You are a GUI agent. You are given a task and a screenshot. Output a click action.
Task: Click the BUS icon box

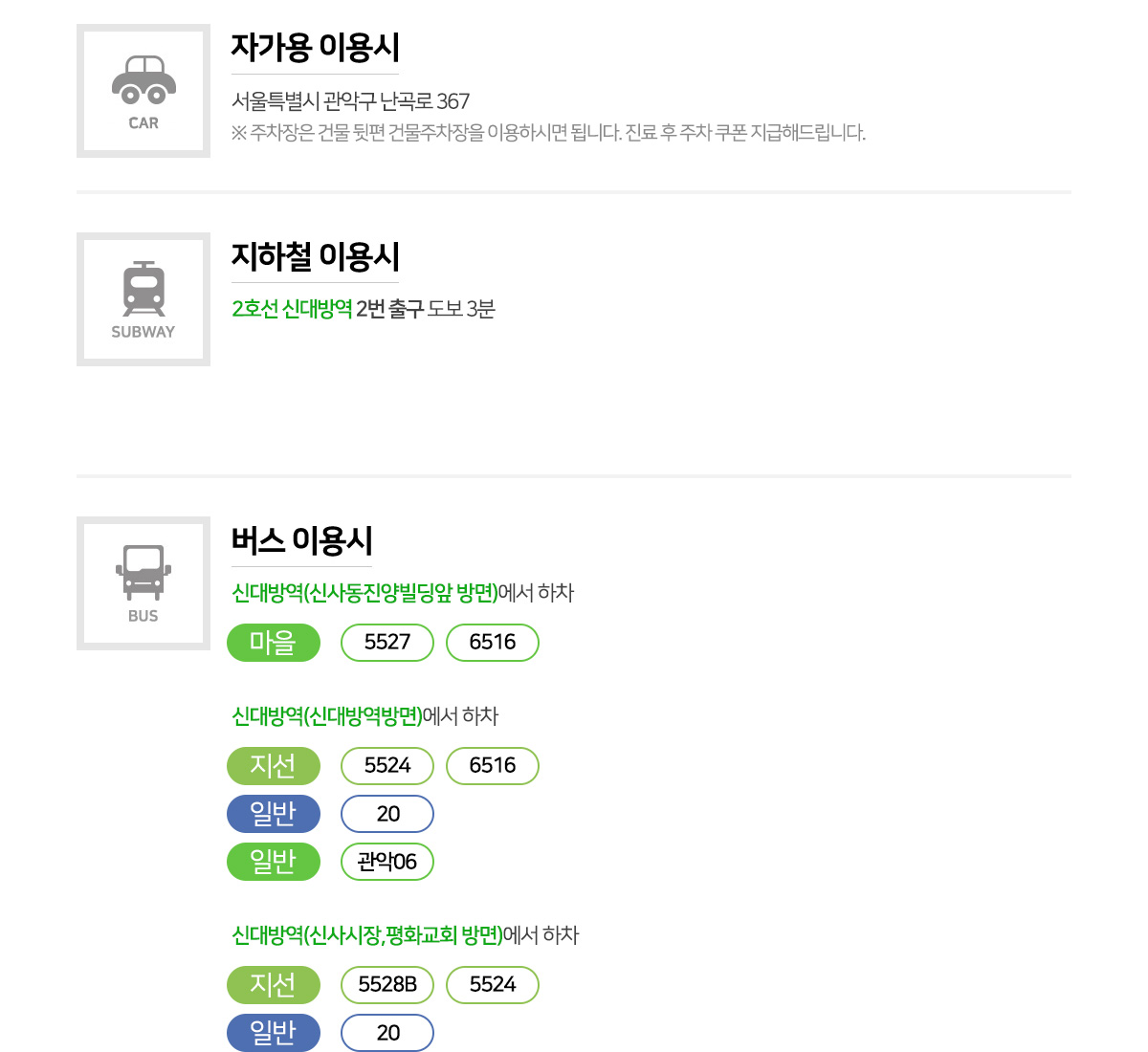pyautogui.click(x=143, y=583)
